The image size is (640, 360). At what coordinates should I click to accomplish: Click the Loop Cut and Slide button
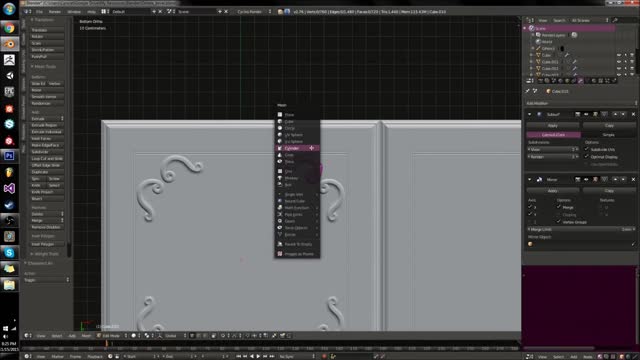tap(47, 158)
